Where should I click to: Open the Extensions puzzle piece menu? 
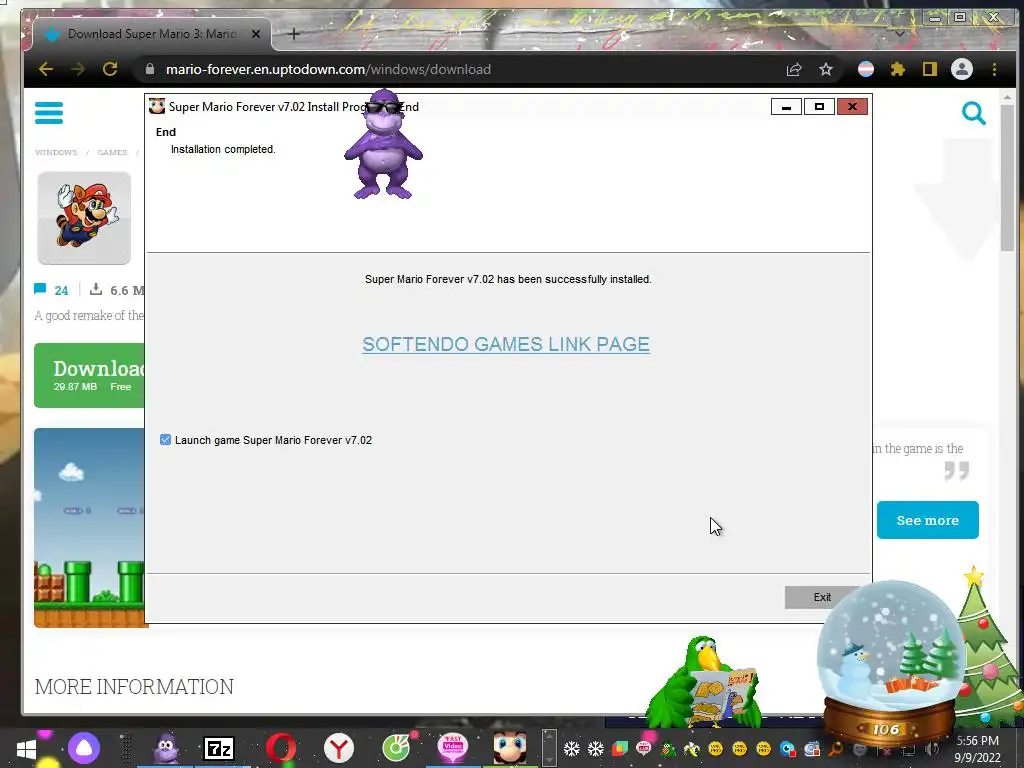pyautogui.click(x=898, y=69)
